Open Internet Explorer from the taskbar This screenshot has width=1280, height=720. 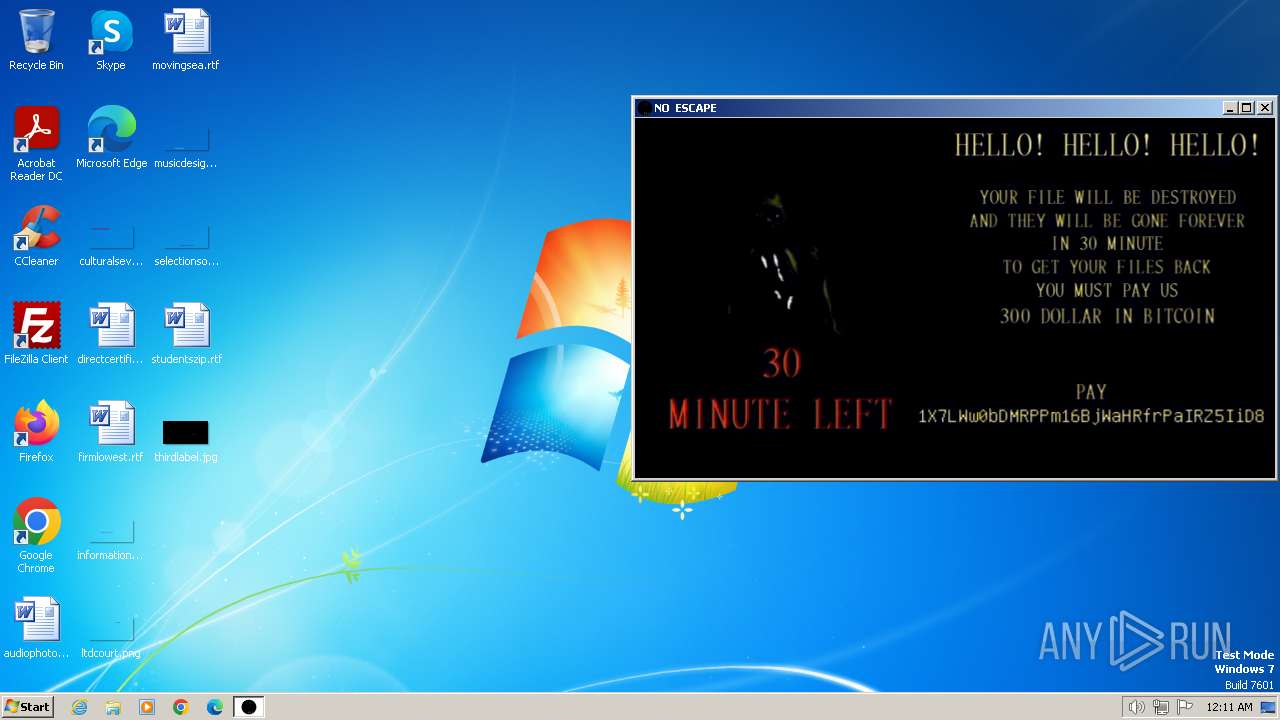[x=79, y=707]
